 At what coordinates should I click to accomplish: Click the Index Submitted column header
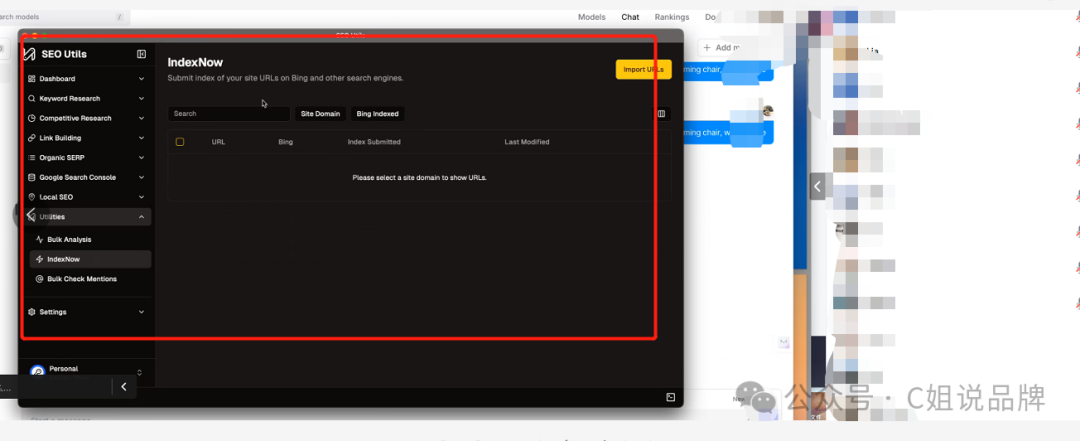click(x=374, y=142)
